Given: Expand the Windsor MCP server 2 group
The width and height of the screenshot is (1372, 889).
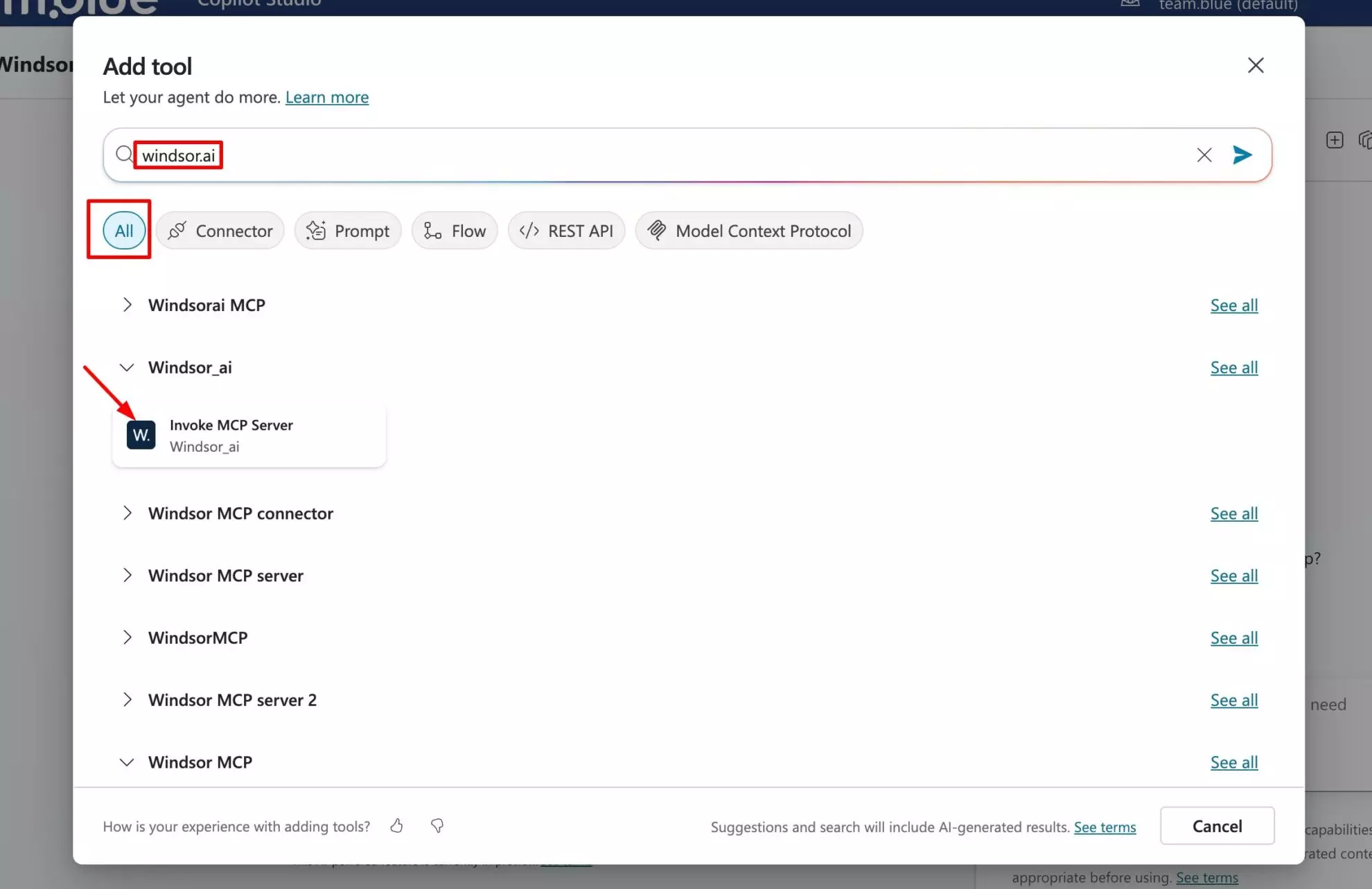Looking at the screenshot, I should tap(127, 700).
